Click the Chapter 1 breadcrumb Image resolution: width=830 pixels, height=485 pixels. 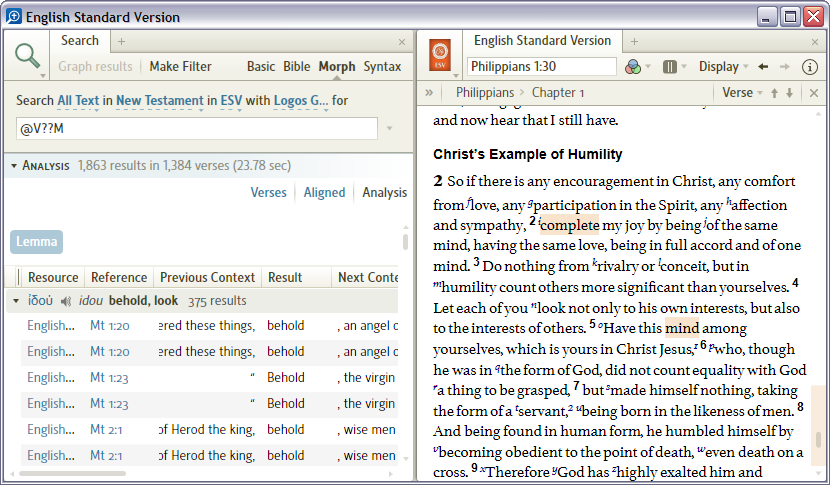point(558,93)
